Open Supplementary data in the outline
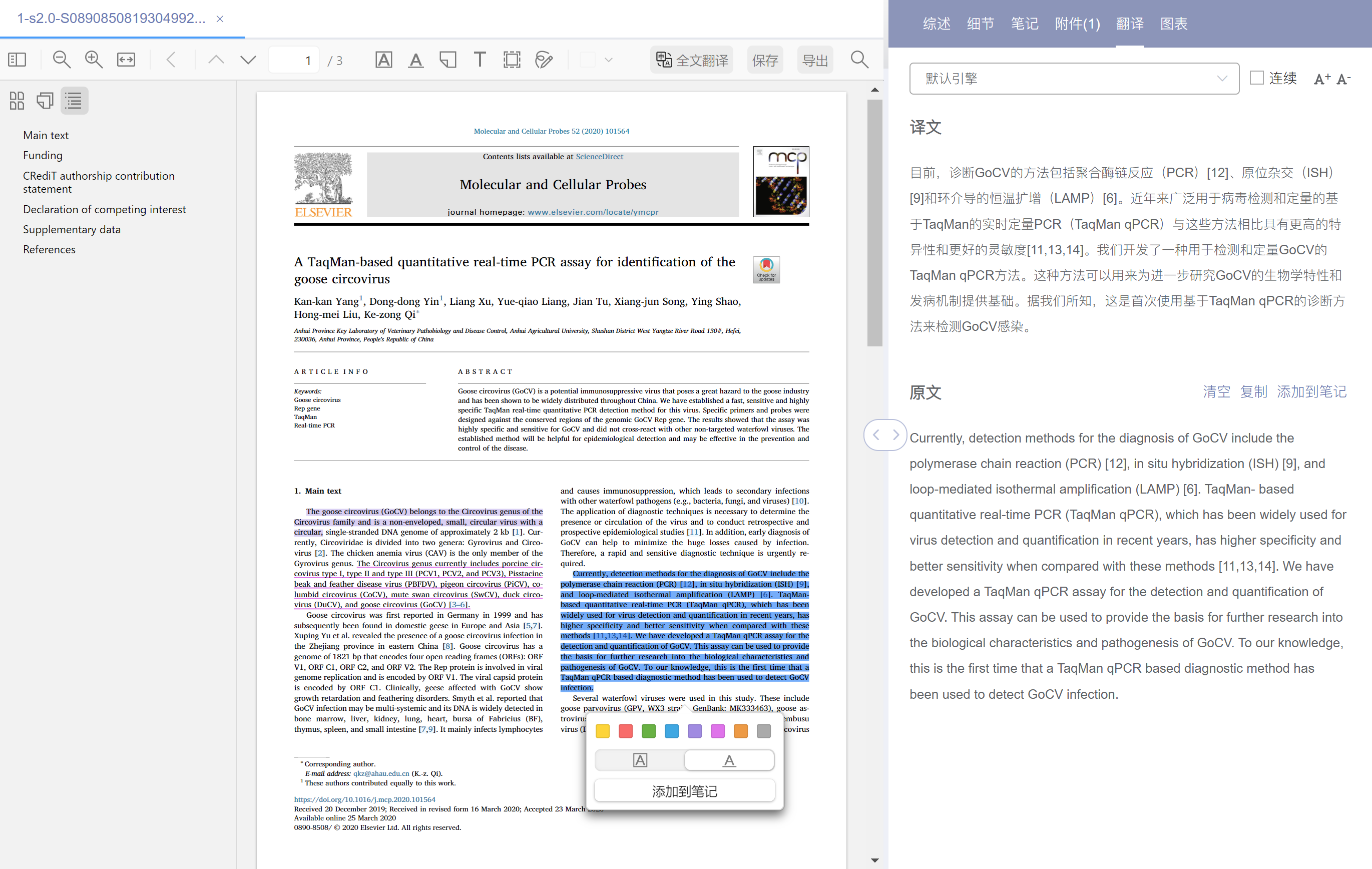 (x=72, y=229)
